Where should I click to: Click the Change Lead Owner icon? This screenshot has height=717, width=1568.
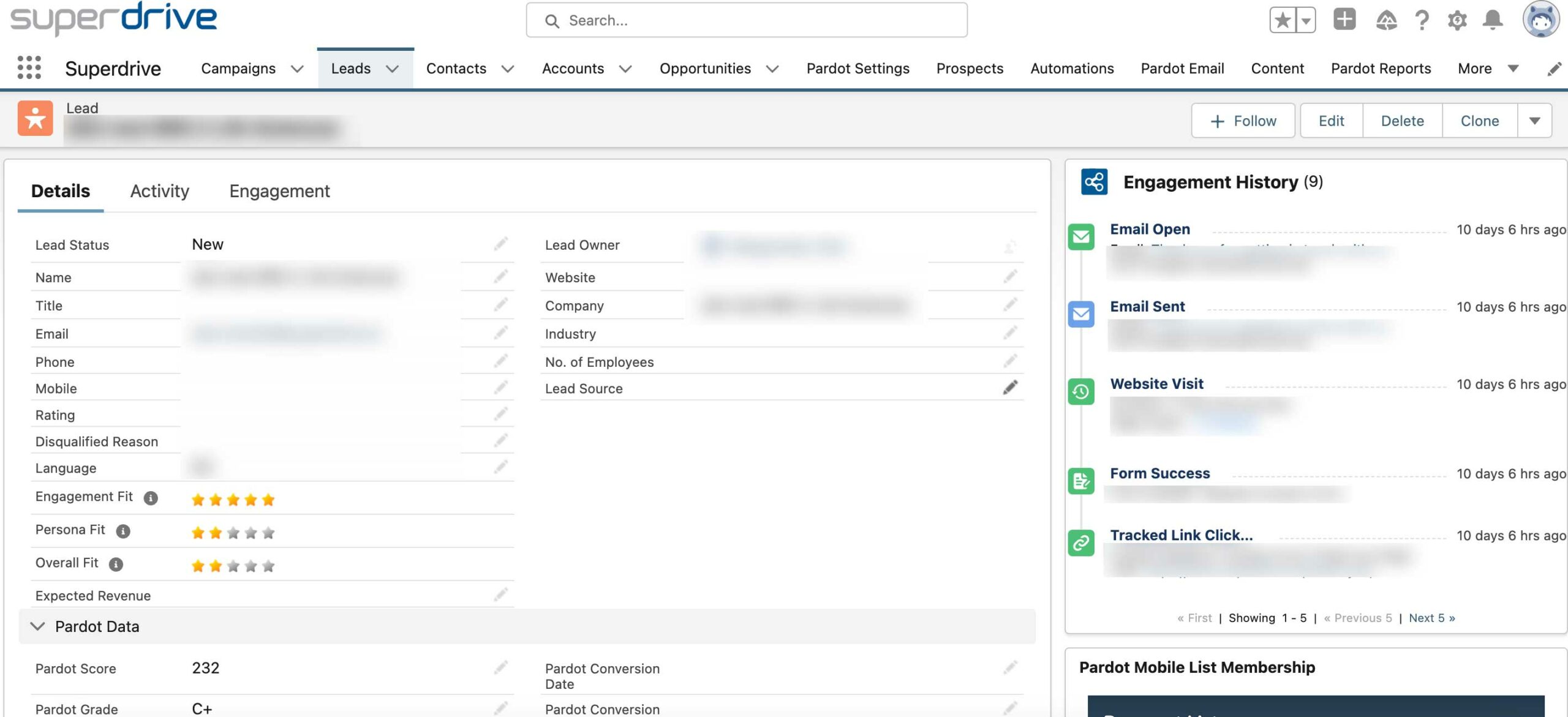pos(1010,246)
